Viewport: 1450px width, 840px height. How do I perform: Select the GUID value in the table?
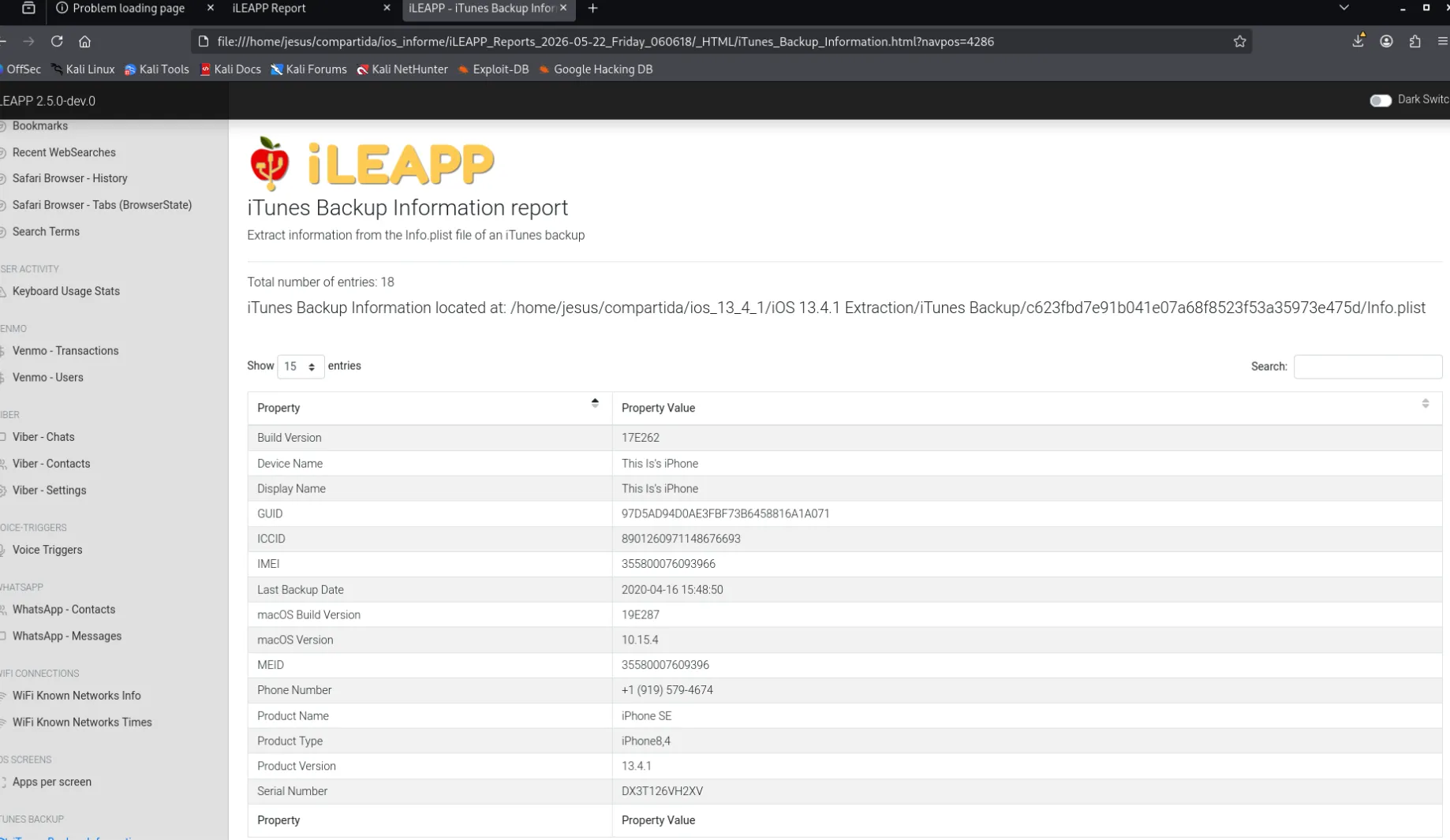(726, 513)
